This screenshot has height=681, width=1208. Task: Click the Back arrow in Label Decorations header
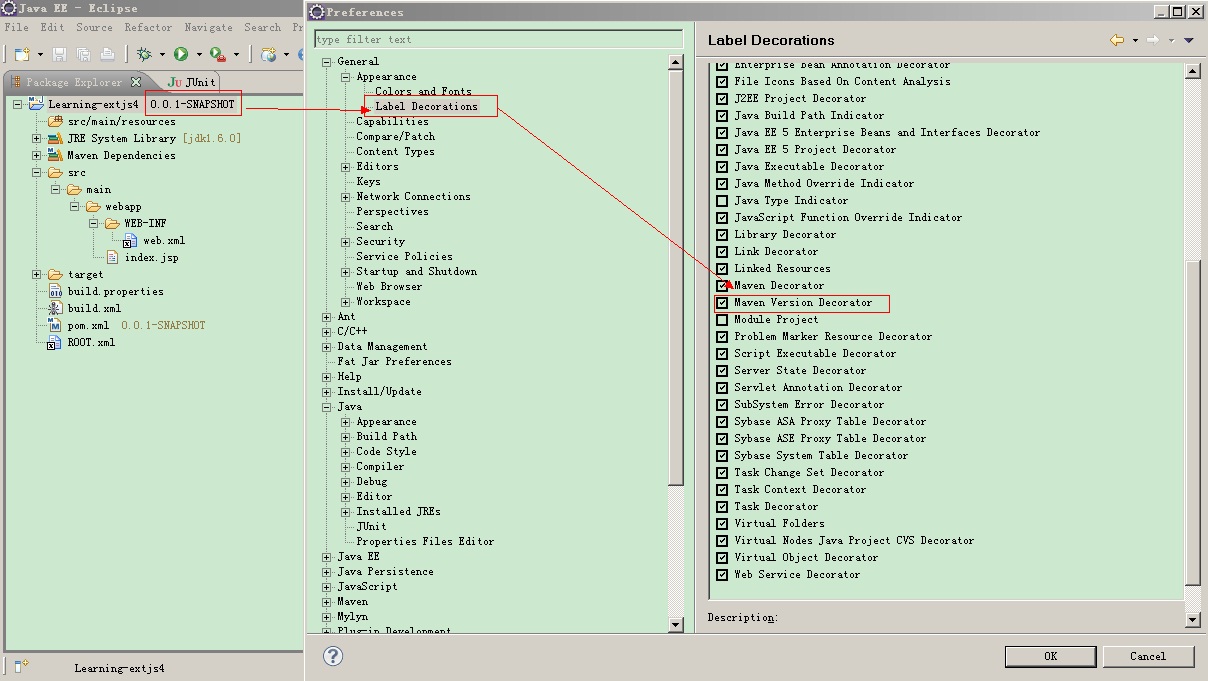(1117, 40)
